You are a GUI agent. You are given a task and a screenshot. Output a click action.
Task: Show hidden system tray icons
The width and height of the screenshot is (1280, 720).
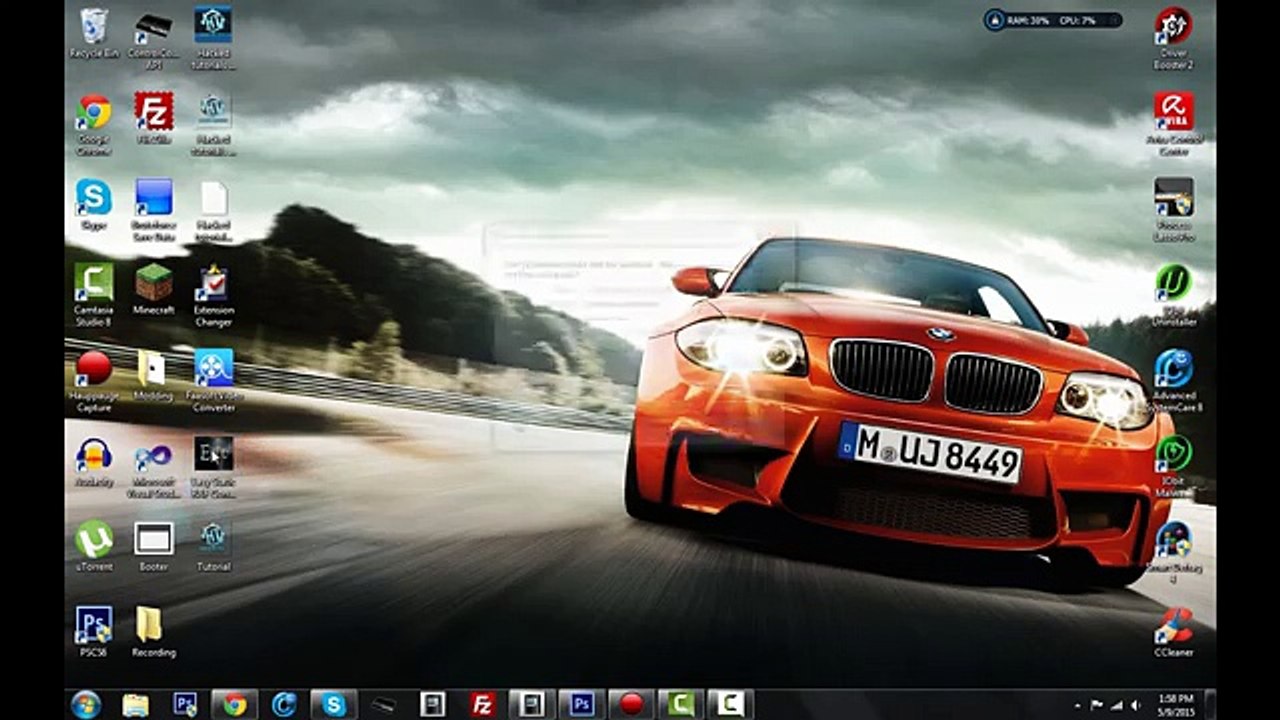tap(1077, 705)
